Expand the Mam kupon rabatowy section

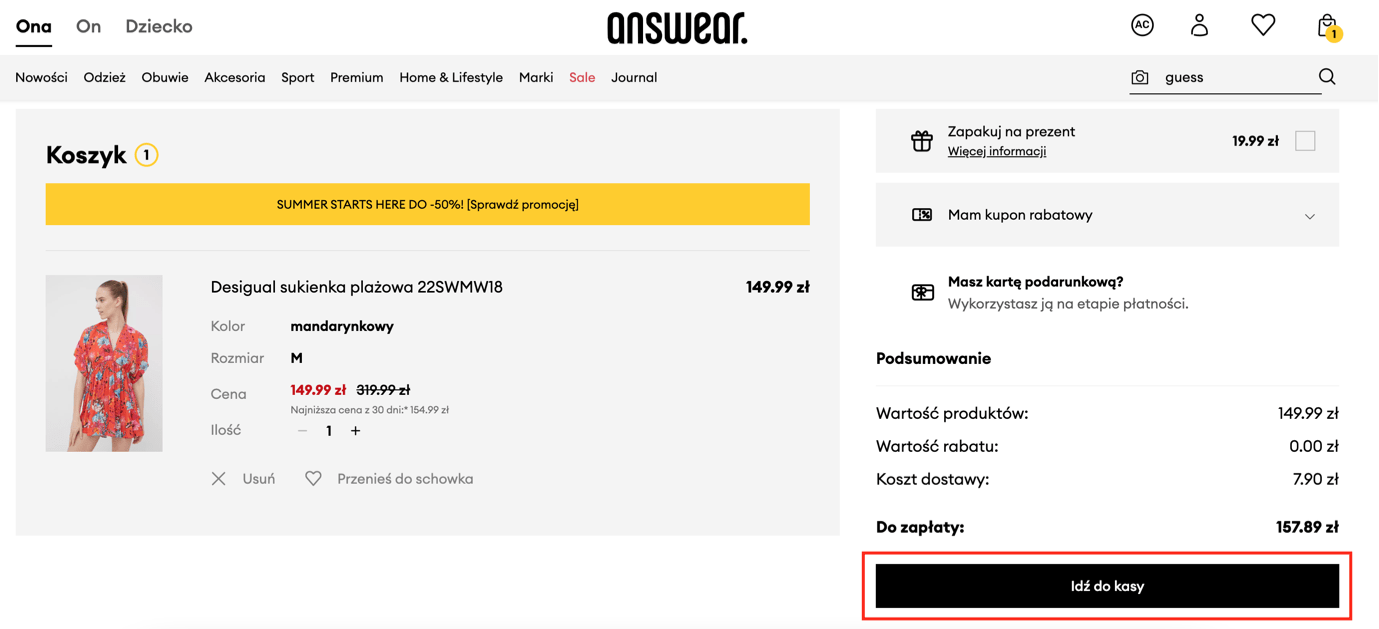click(x=1107, y=215)
